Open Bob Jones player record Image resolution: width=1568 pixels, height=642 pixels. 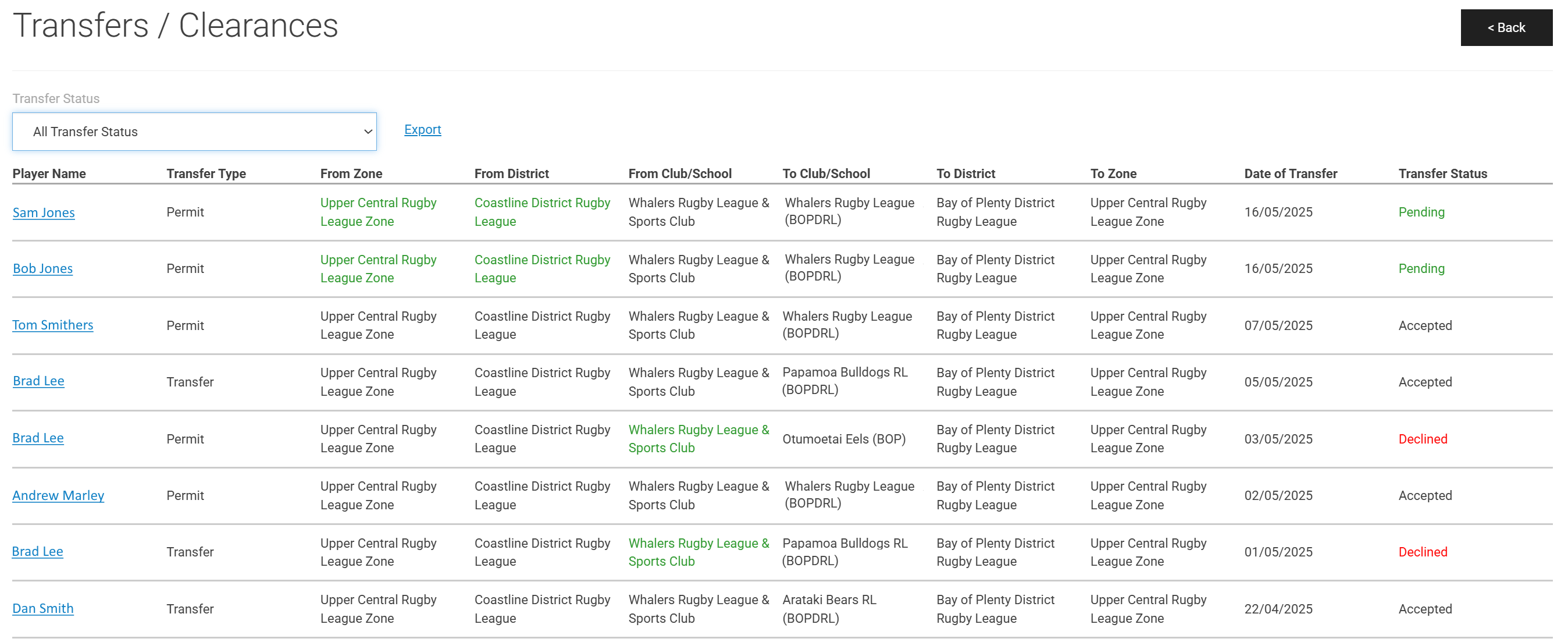tap(42, 269)
